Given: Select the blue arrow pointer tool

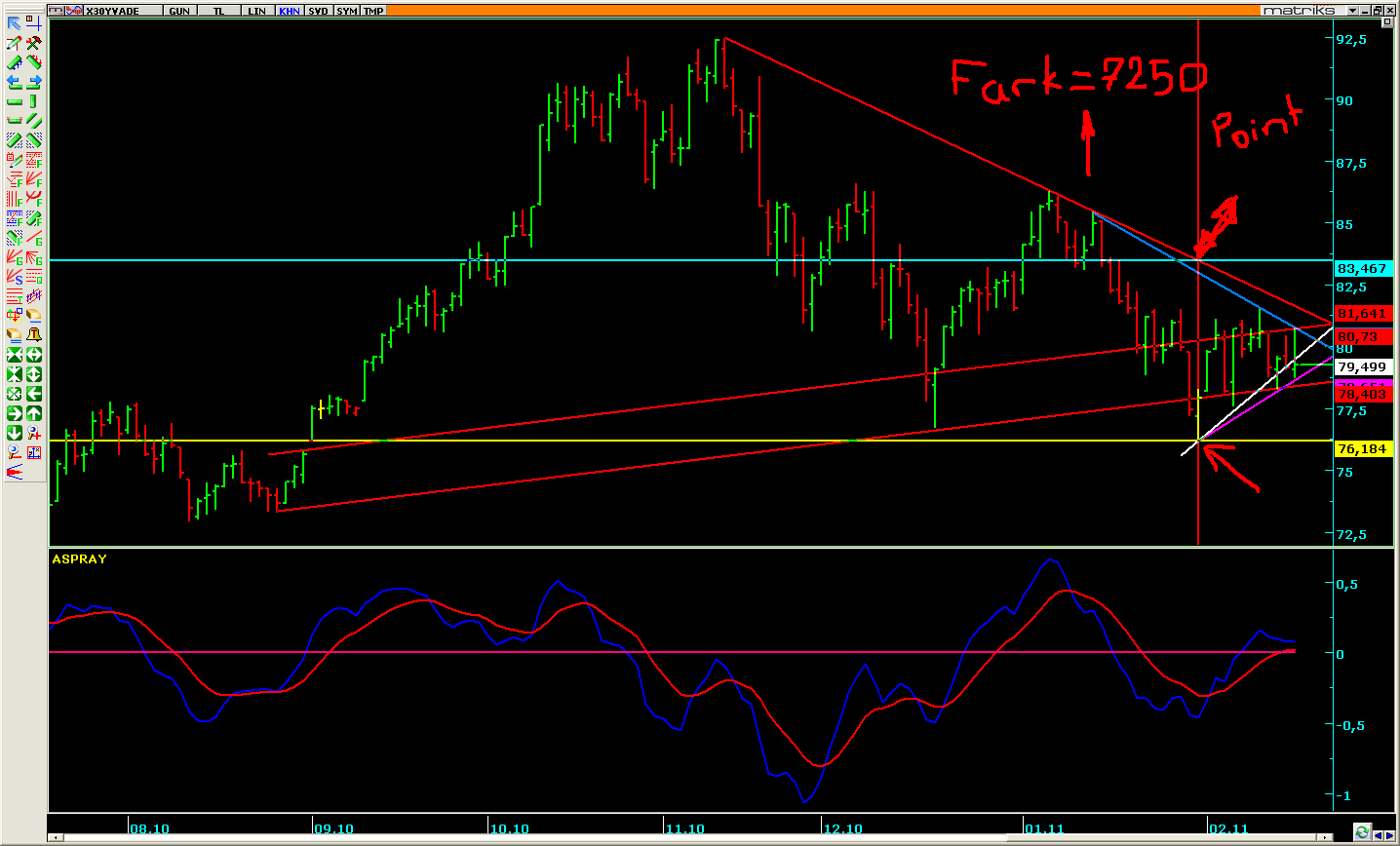Looking at the screenshot, I should [15, 23].
